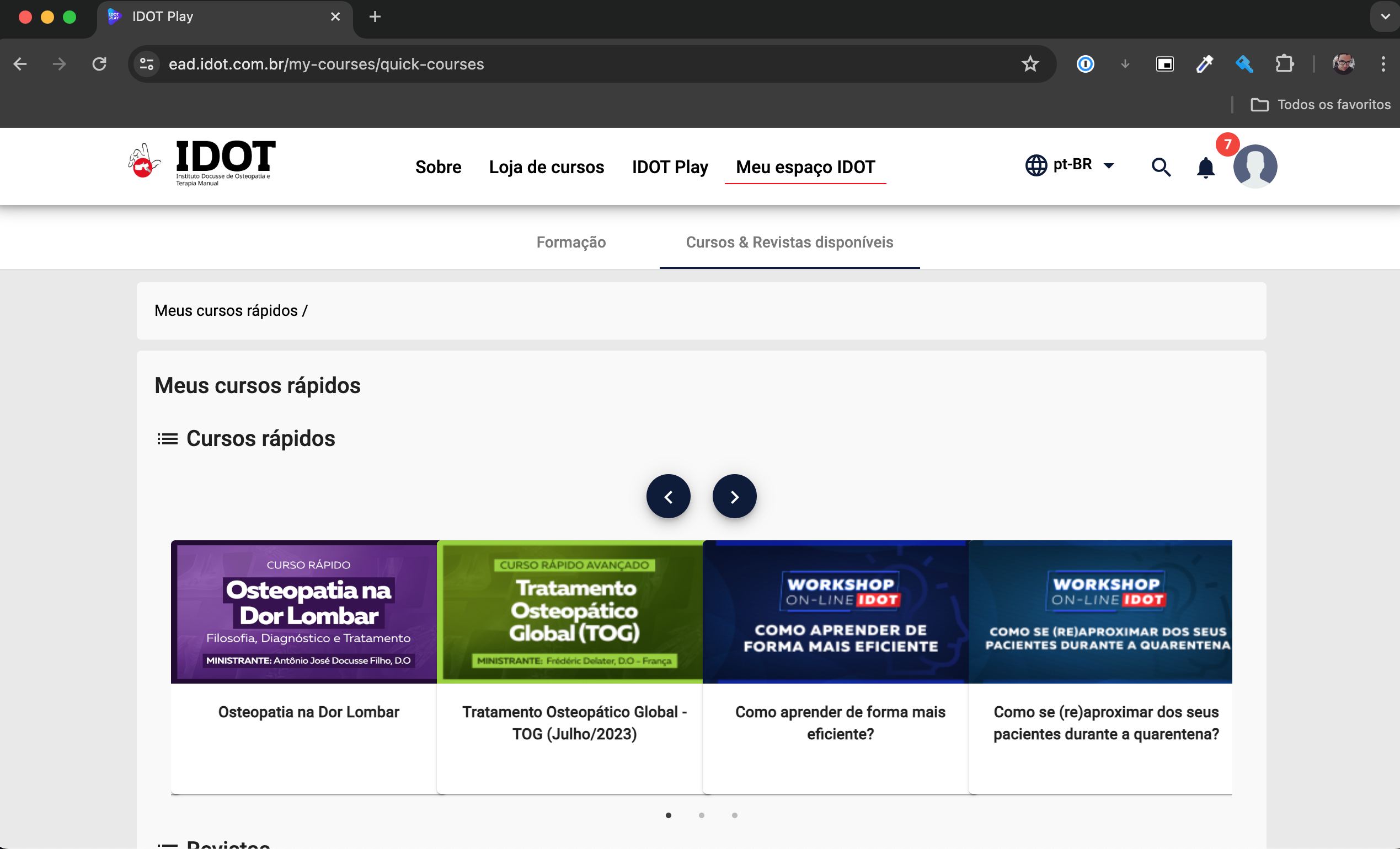
Task: Go to previous carousel slide
Action: pos(668,496)
